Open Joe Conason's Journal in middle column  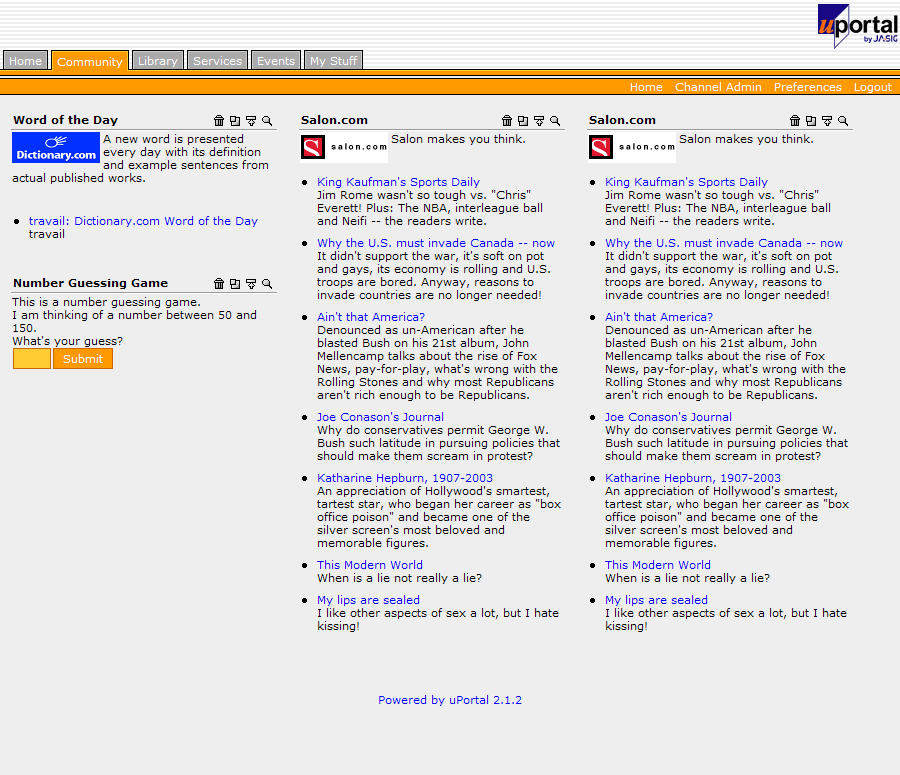(380, 417)
